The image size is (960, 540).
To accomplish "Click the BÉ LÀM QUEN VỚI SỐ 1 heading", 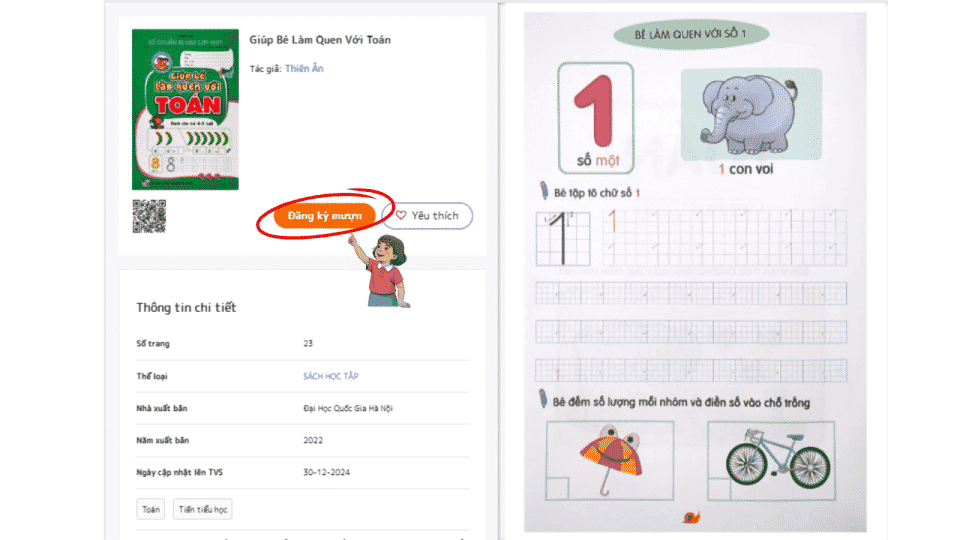I will click(691, 34).
